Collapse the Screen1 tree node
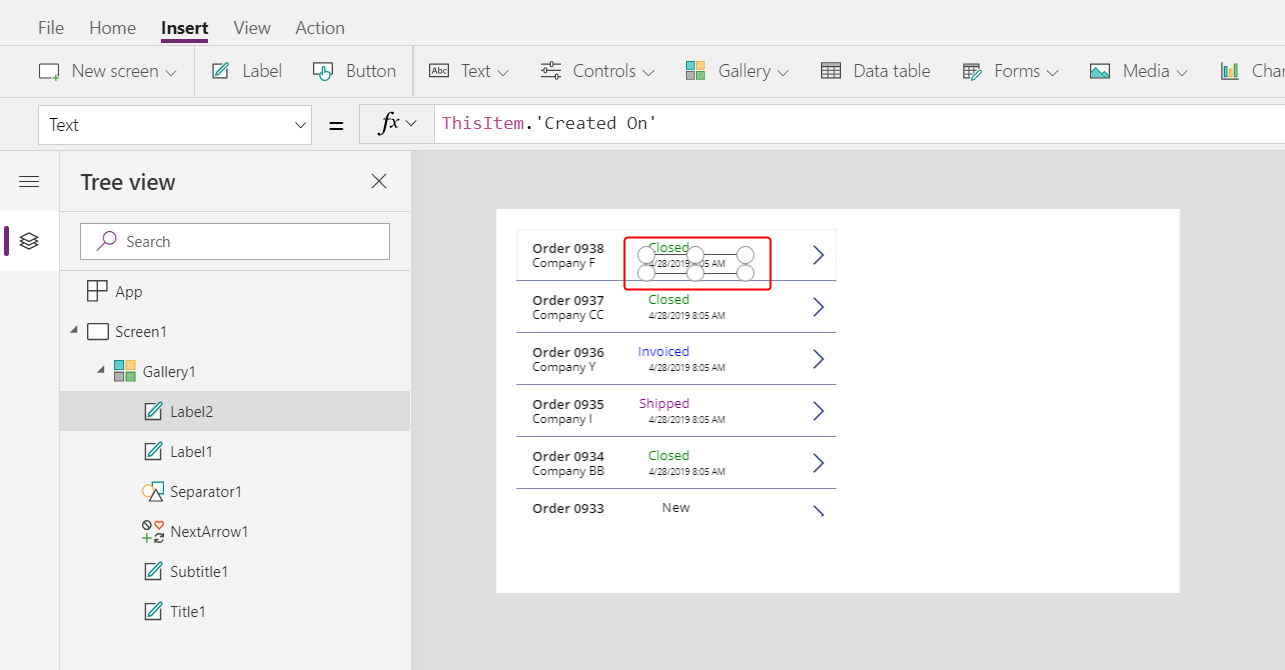Viewport: 1285px width, 670px height. (74, 331)
